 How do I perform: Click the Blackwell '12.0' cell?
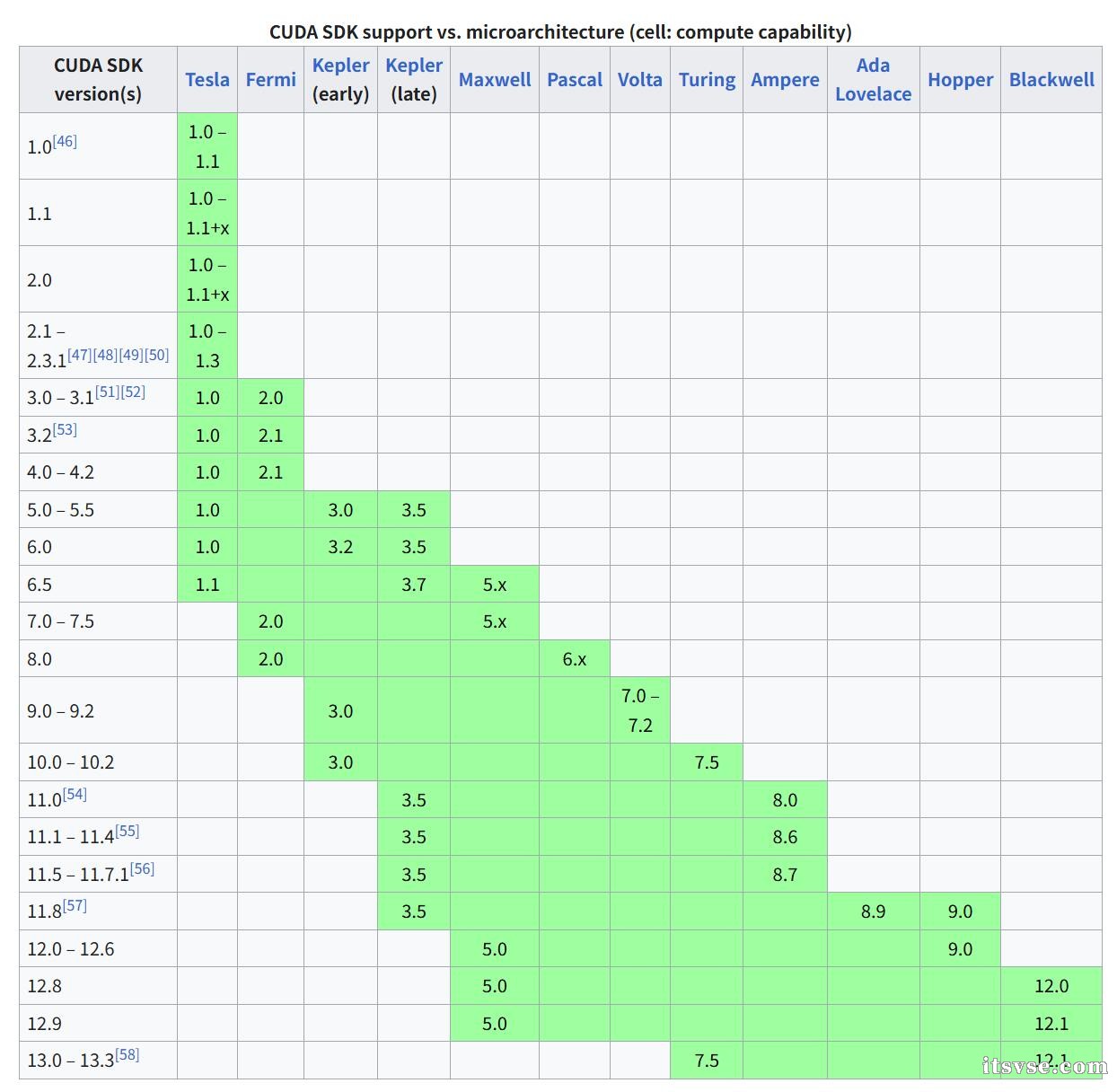[1051, 986]
